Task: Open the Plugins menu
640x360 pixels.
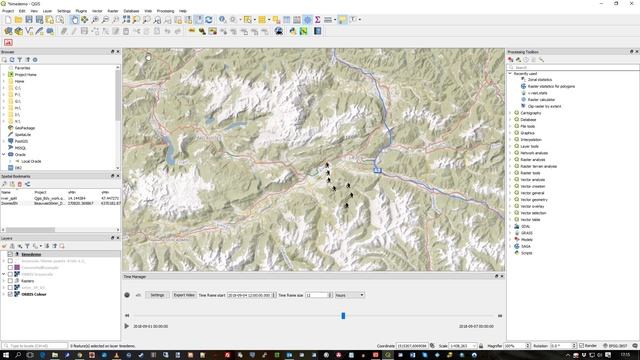Action: tap(81, 11)
